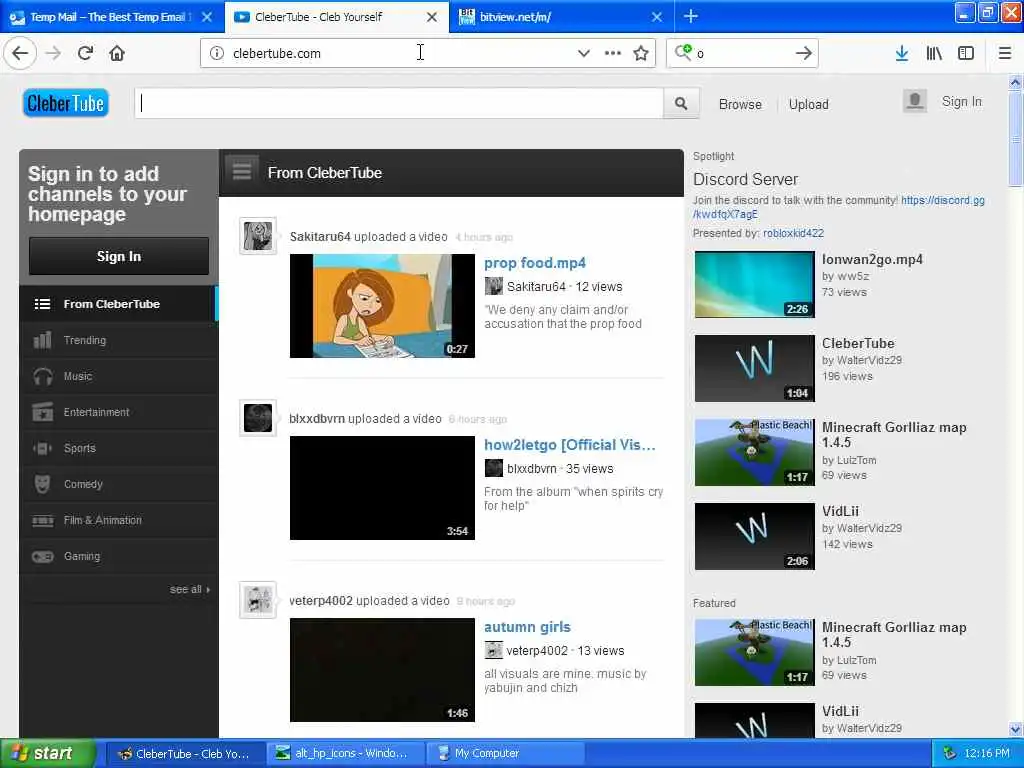The height and width of the screenshot is (768, 1024).
Task: Click the Gaming controller icon
Action: (x=42, y=556)
